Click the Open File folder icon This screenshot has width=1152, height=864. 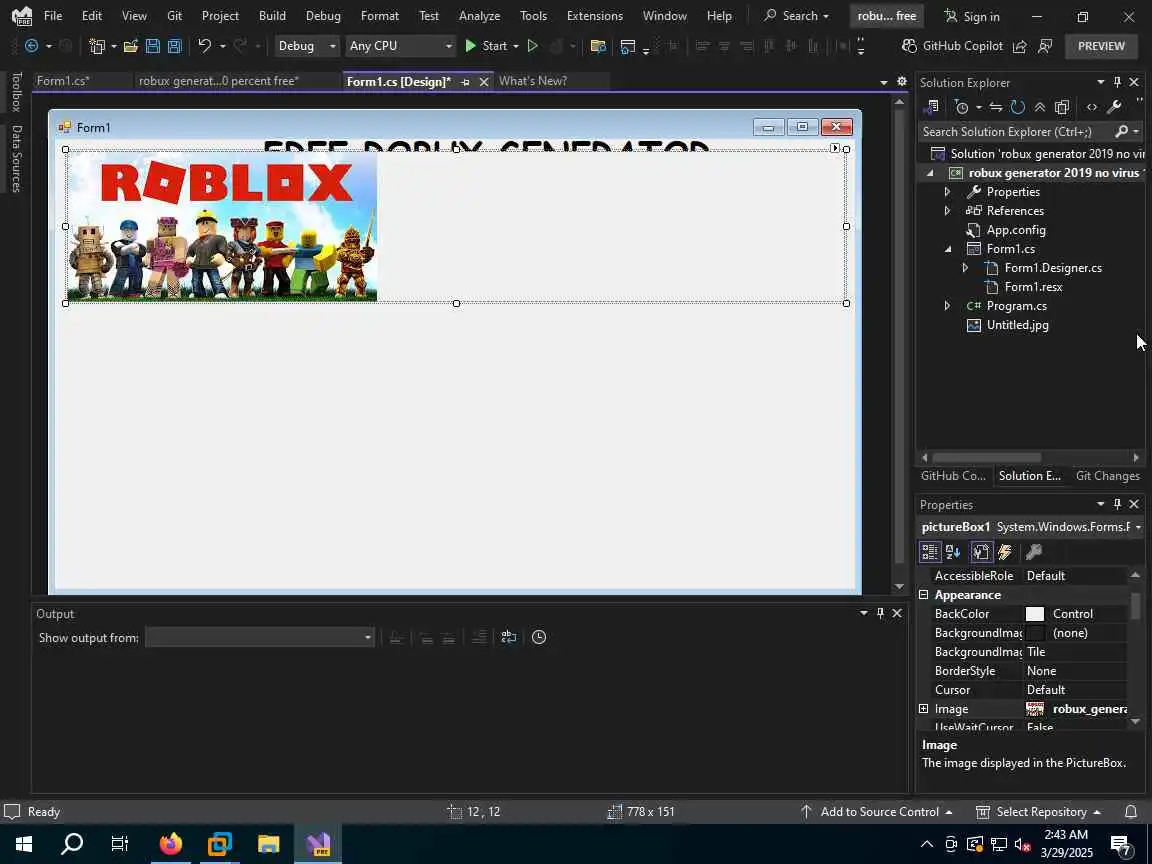(131, 46)
